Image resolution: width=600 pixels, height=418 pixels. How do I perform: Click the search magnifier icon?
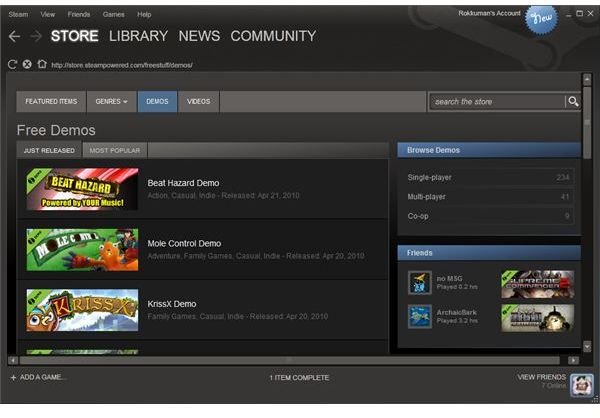click(x=573, y=101)
